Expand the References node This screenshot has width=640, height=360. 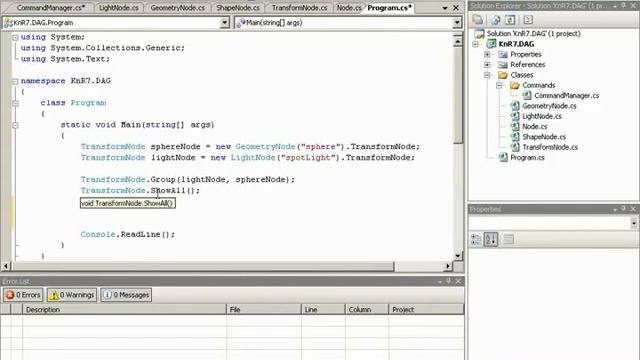click(x=487, y=64)
